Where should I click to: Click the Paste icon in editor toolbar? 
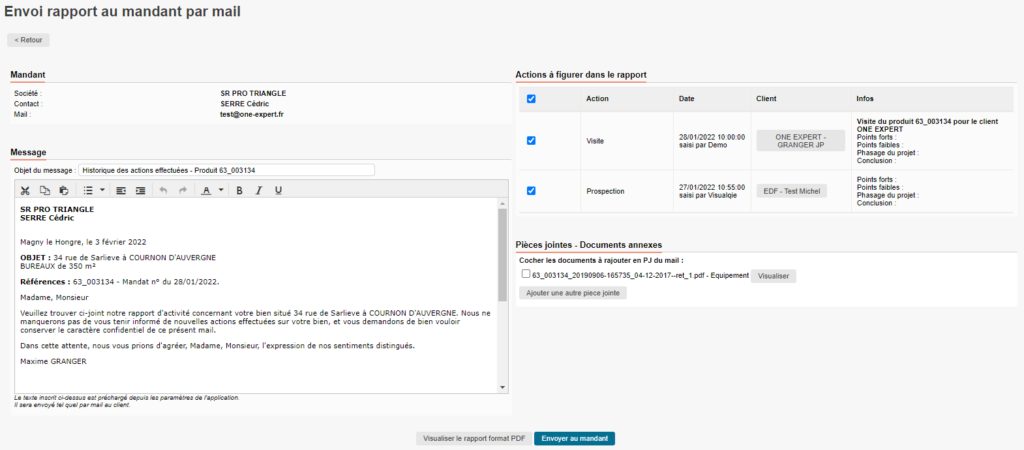63,190
